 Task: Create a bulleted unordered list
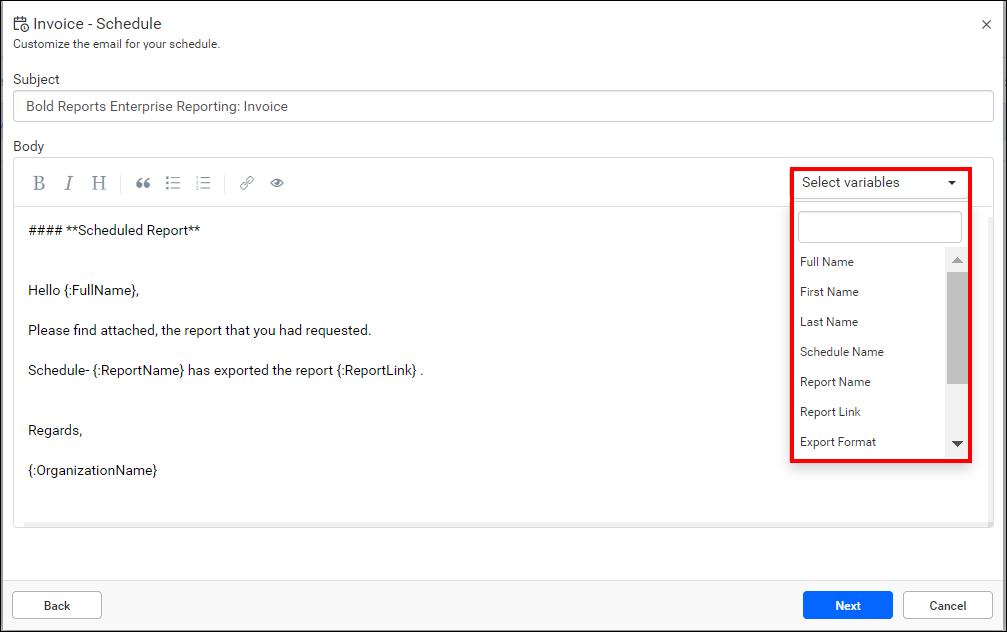173,183
